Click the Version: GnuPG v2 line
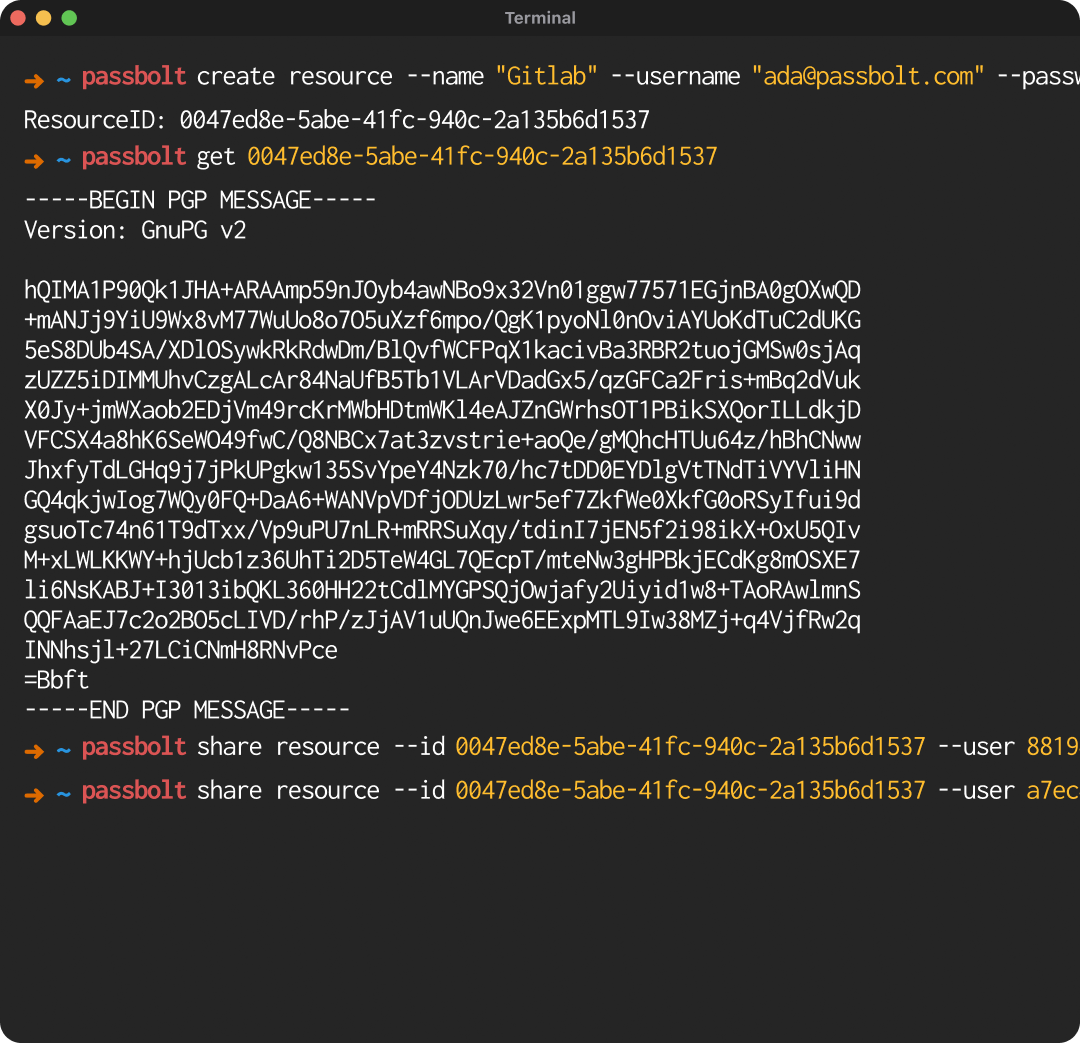Screen dimensions: 1080x1043 point(135,230)
